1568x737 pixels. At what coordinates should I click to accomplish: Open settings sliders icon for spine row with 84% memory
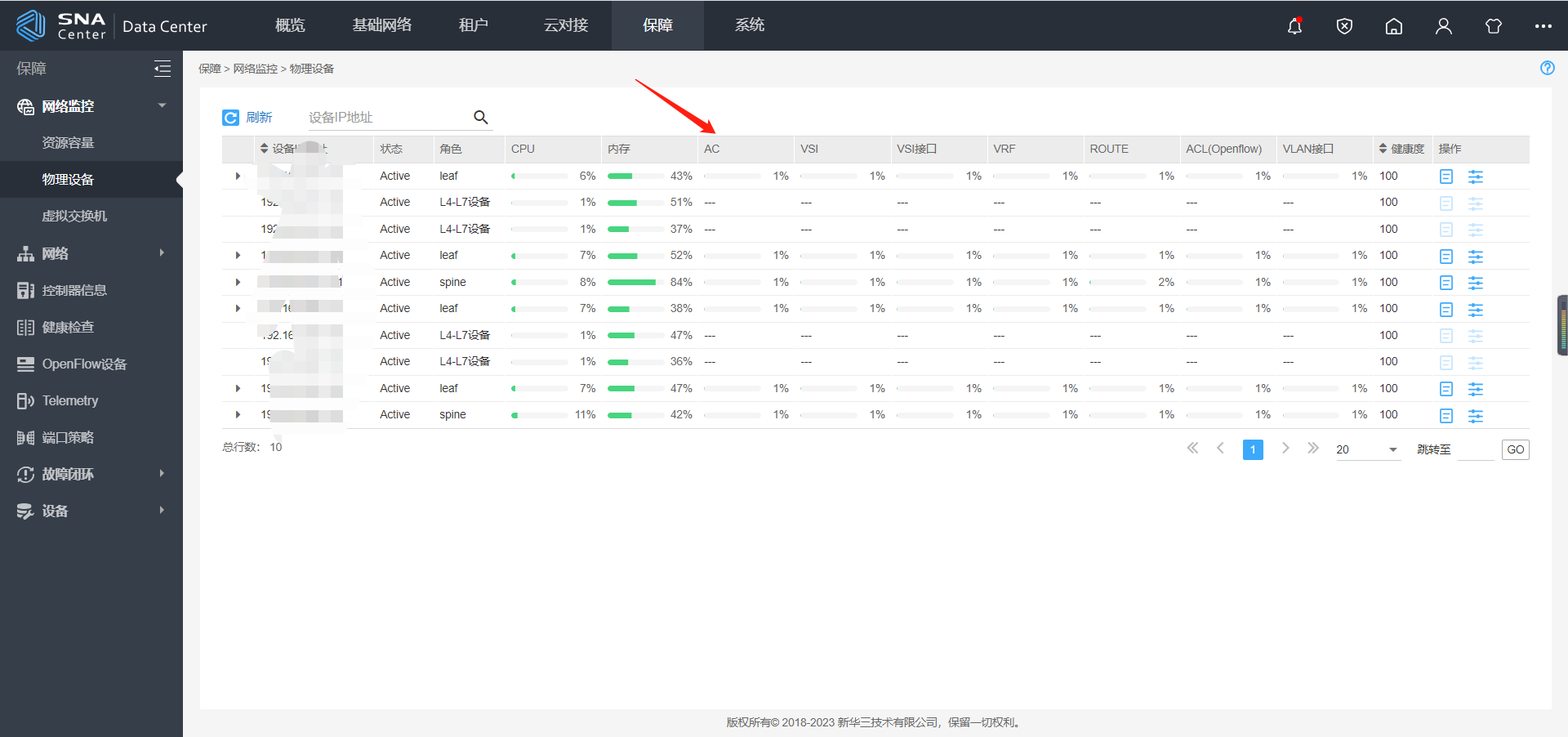(x=1476, y=283)
